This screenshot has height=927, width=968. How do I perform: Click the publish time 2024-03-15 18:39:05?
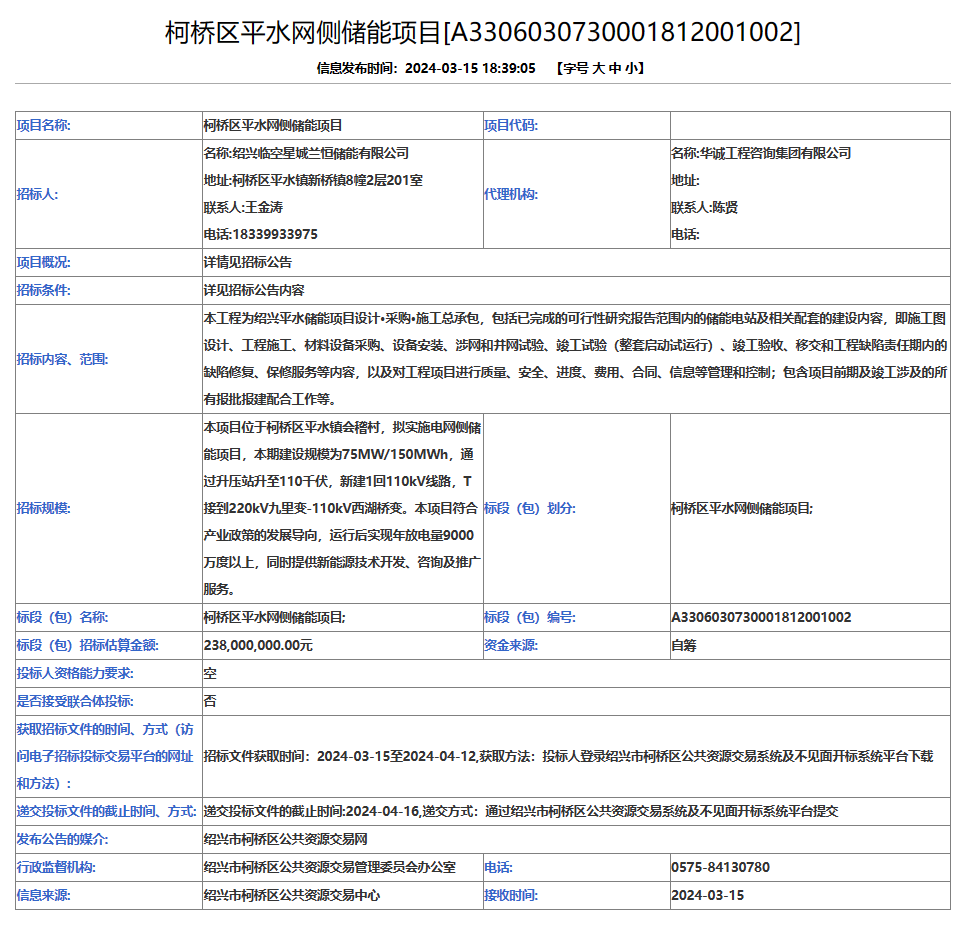470,68
